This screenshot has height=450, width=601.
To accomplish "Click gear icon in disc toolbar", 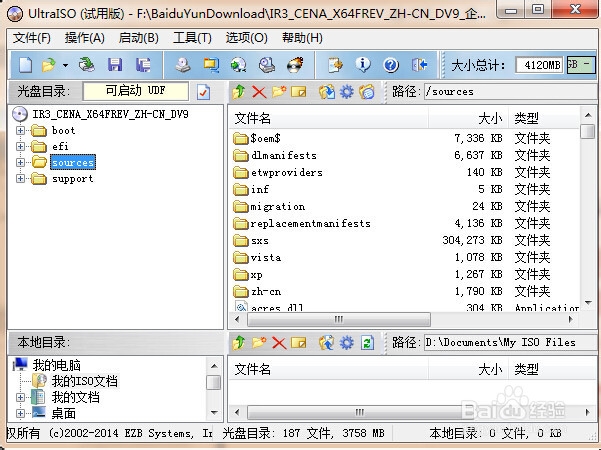I will (347, 92).
